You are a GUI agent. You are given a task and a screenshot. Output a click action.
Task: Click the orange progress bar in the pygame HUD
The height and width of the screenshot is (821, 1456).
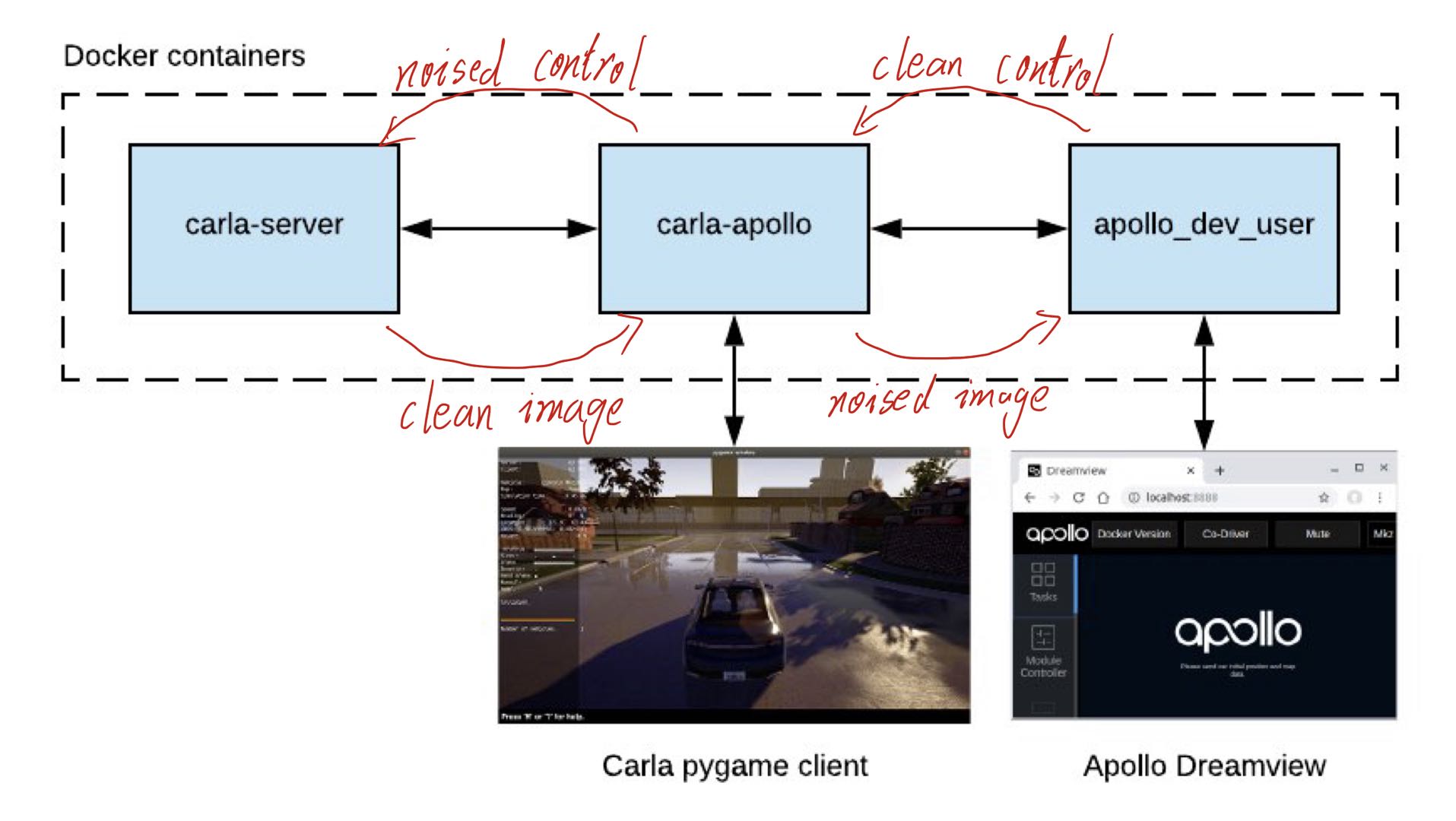click(538, 620)
